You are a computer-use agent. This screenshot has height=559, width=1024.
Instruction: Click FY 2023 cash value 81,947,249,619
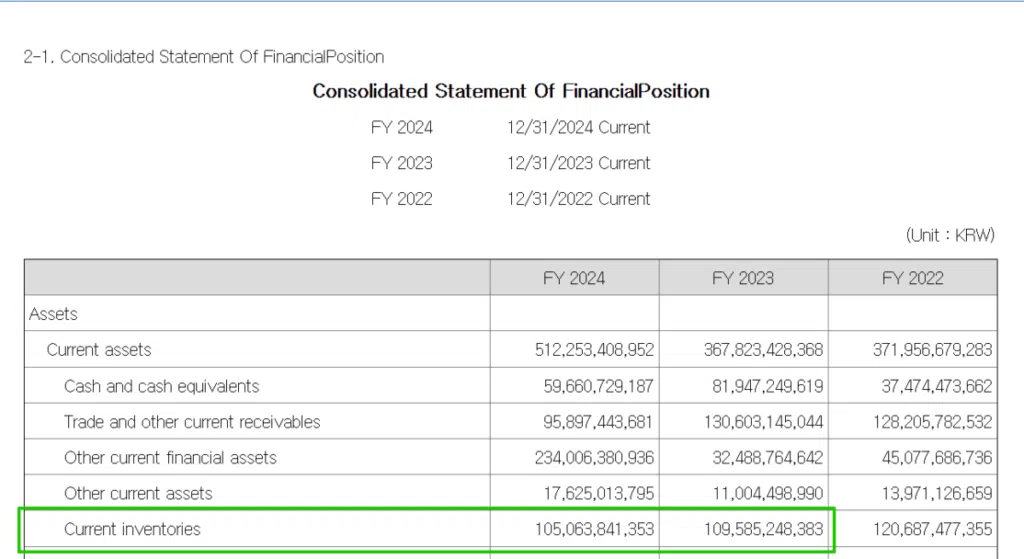pos(763,386)
